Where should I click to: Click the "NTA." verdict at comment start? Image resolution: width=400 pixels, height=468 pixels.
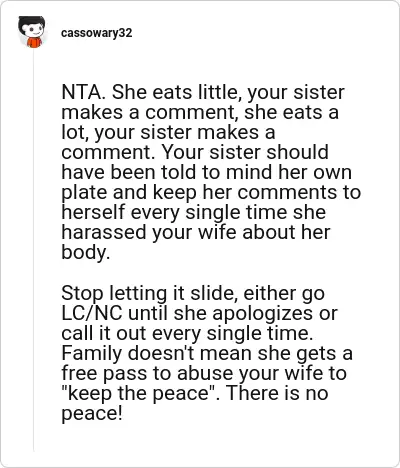point(83,92)
